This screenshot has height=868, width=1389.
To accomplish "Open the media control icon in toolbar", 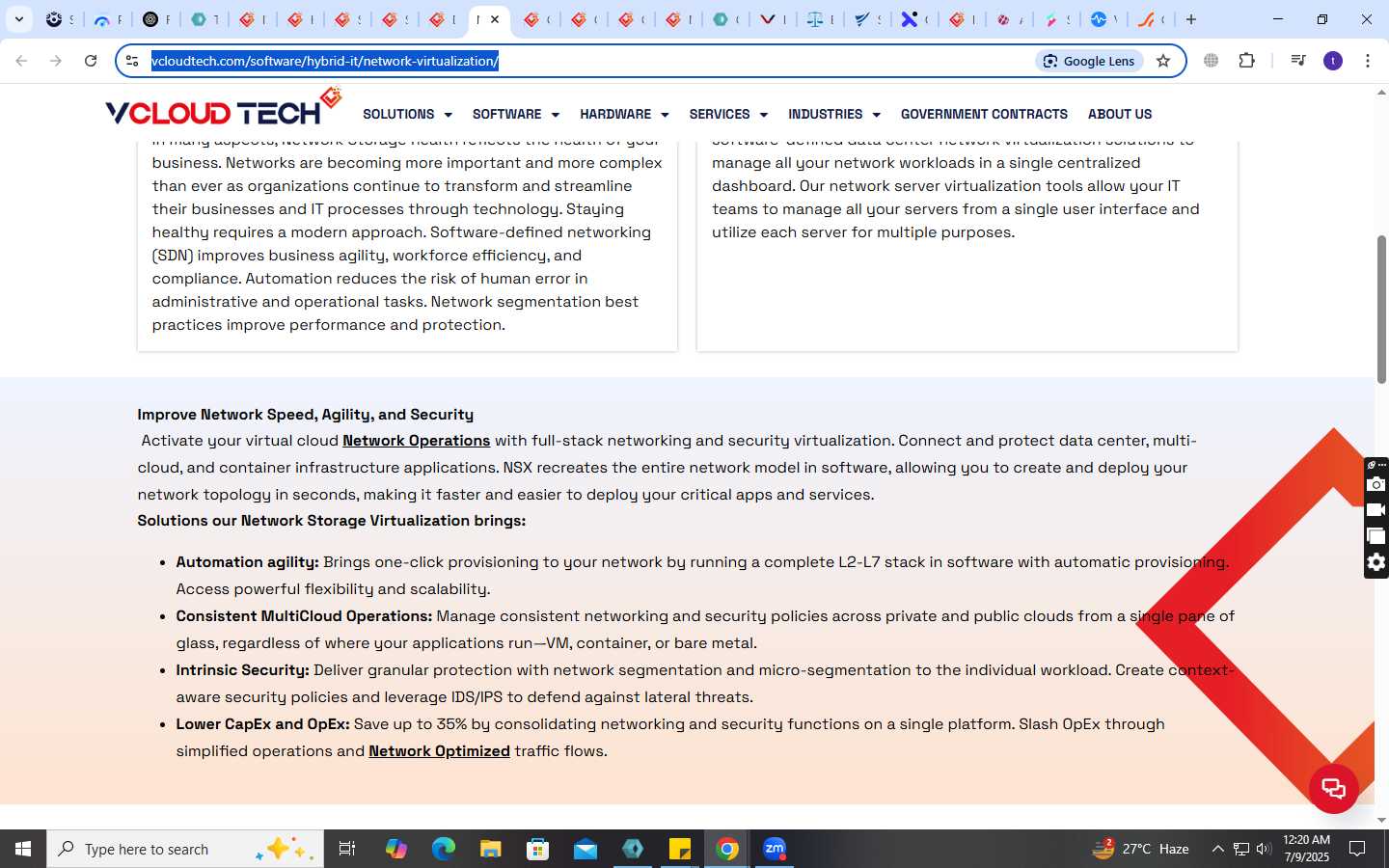I will coord(1297,61).
